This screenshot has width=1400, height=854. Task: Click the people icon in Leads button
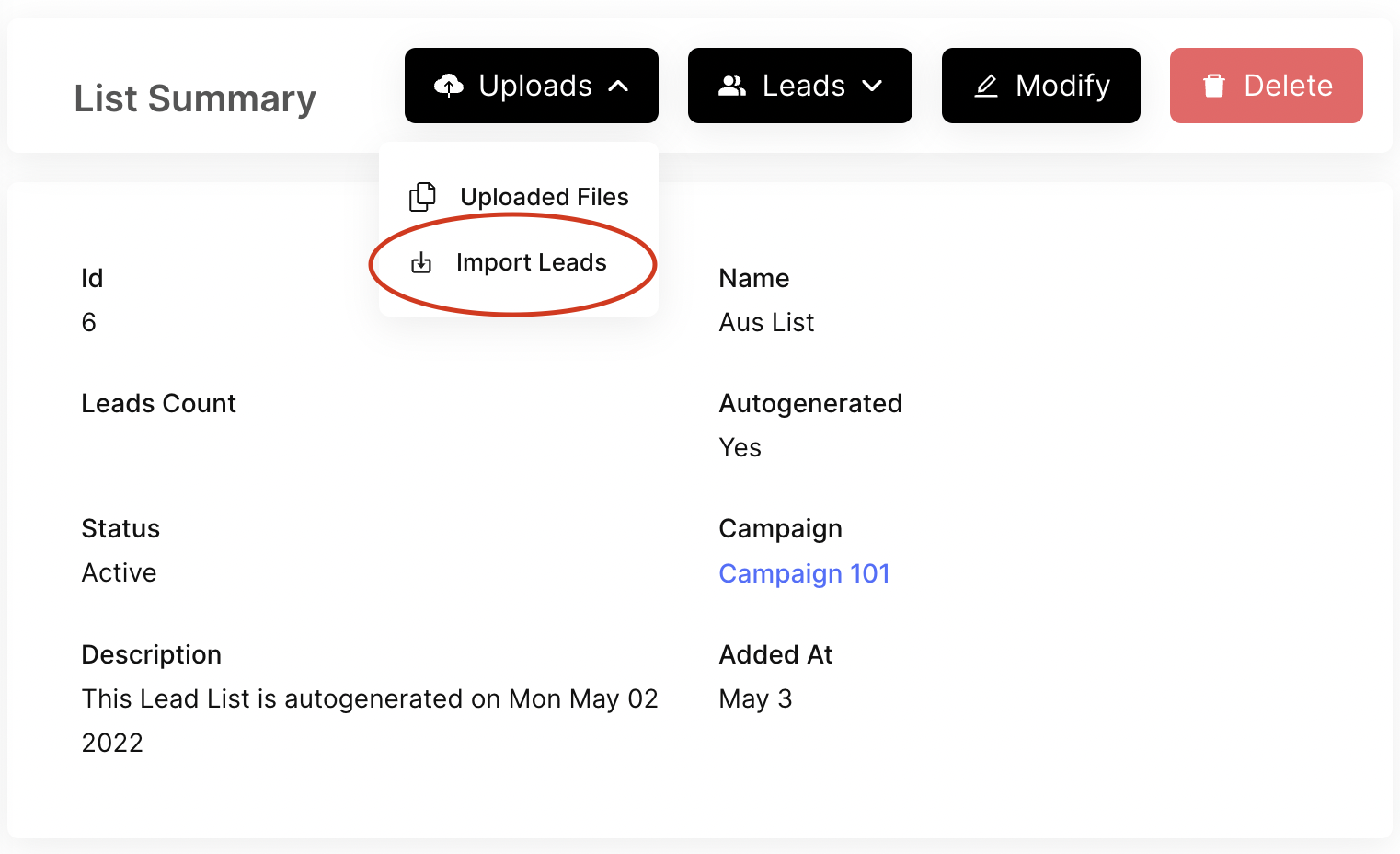coord(732,86)
